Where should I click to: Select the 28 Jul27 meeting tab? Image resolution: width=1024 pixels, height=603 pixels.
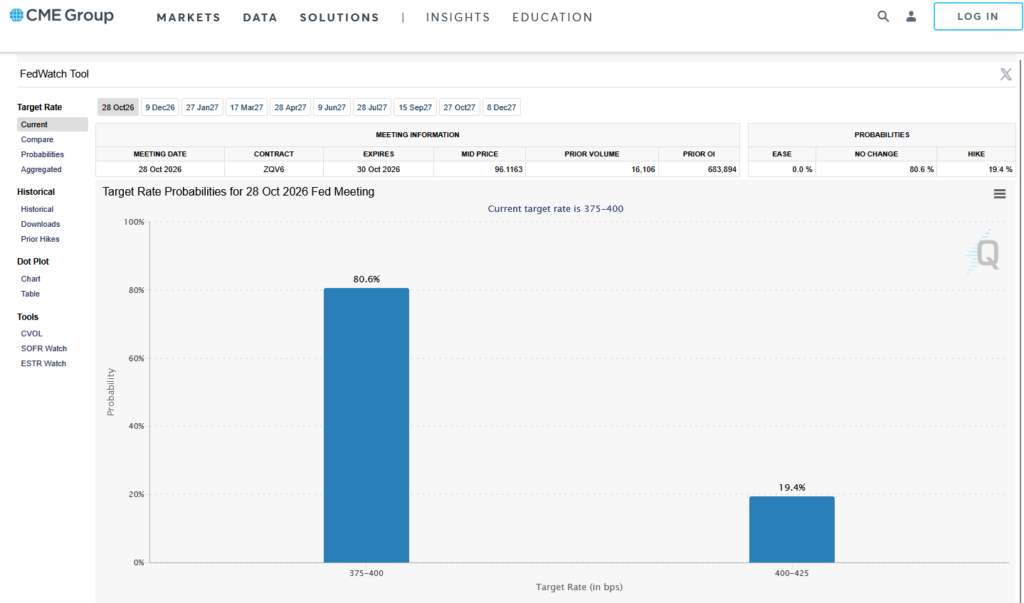[x=372, y=107]
